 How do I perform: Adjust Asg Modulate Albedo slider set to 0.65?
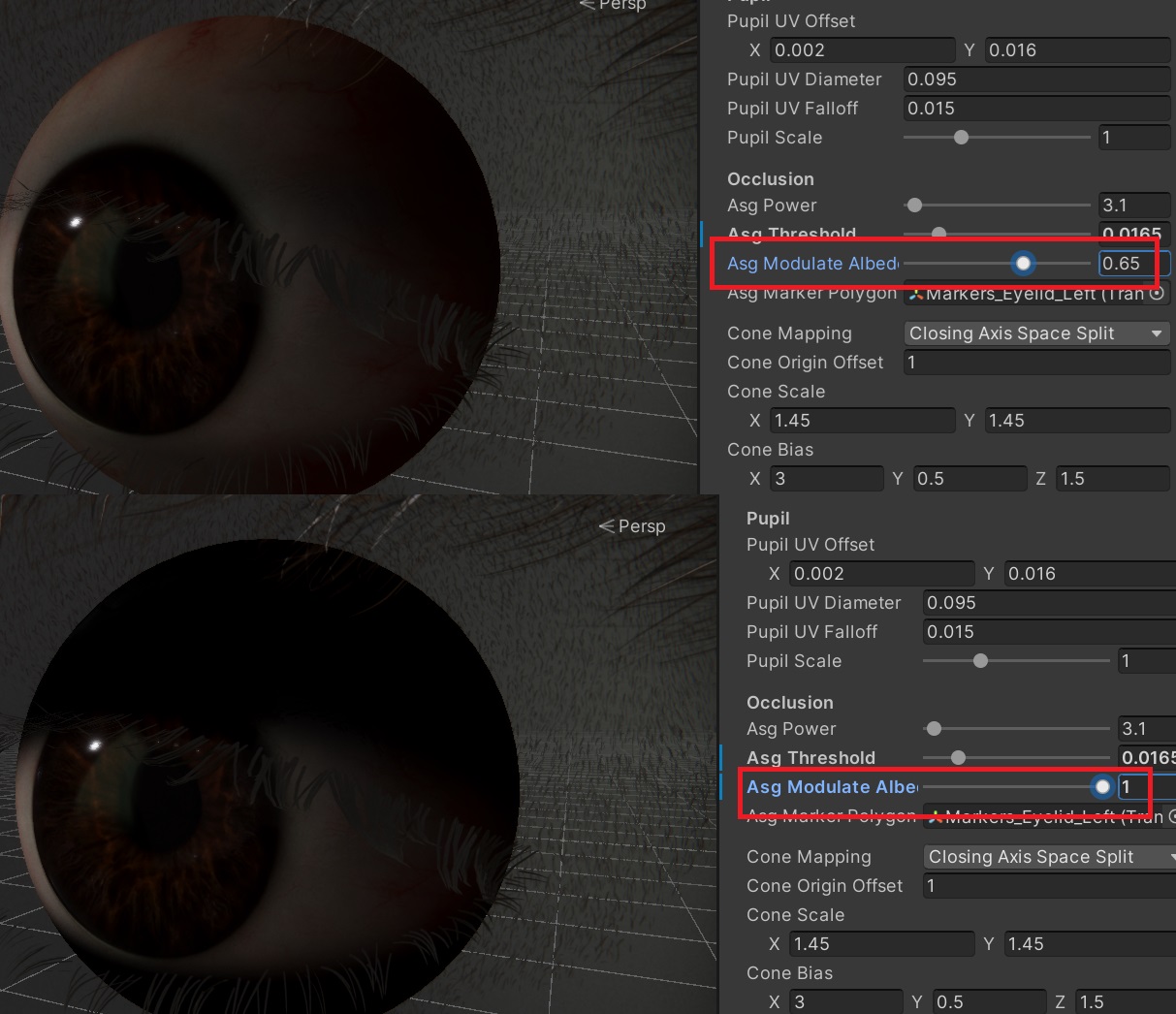pyautogui.click(x=998, y=263)
